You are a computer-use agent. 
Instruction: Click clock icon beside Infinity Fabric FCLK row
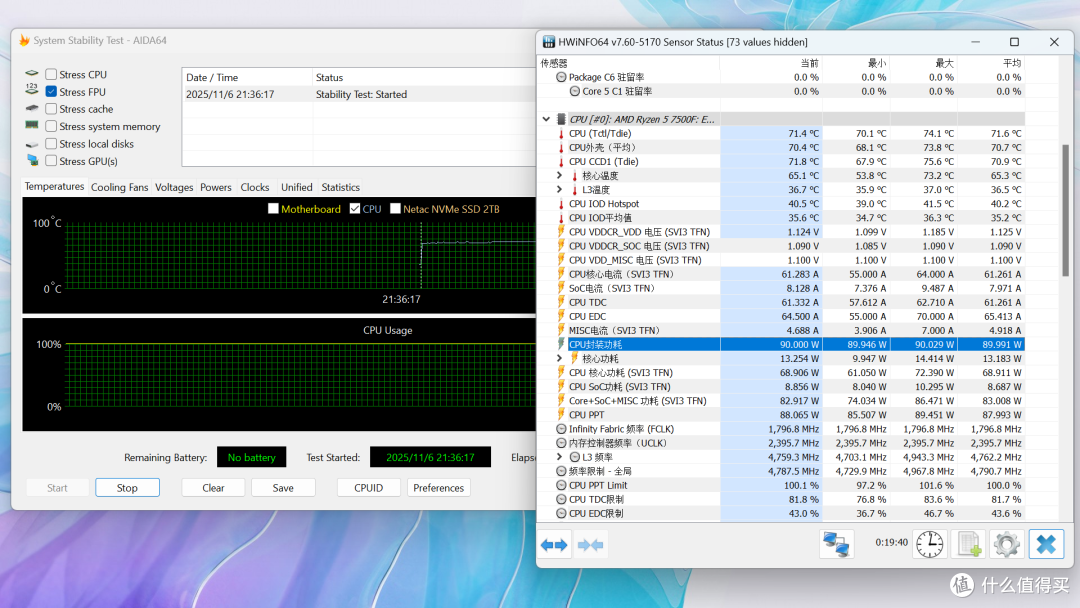561,429
